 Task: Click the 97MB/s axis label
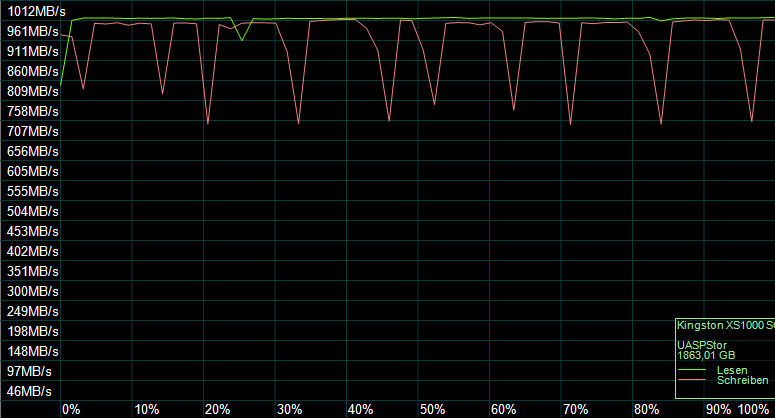point(29,372)
